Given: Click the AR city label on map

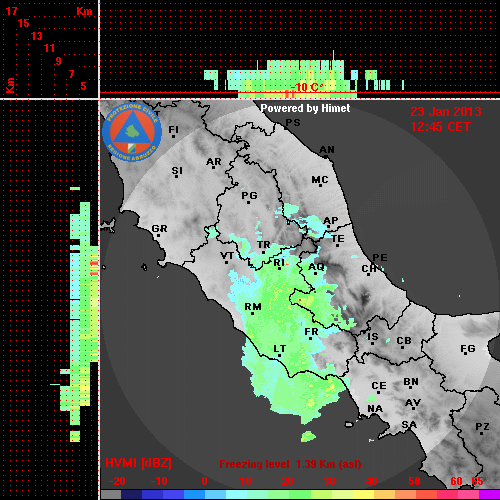Looking at the screenshot, I should click(x=214, y=162).
